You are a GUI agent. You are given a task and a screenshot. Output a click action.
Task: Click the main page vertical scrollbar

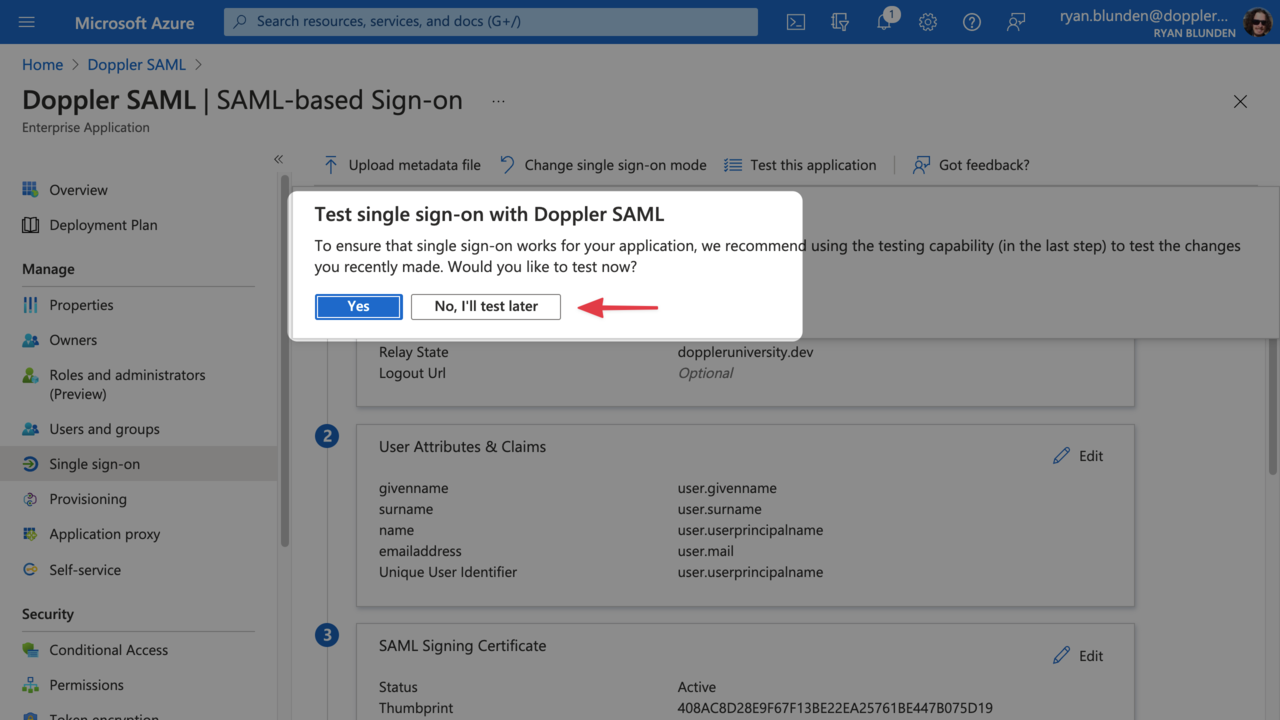(1273, 405)
